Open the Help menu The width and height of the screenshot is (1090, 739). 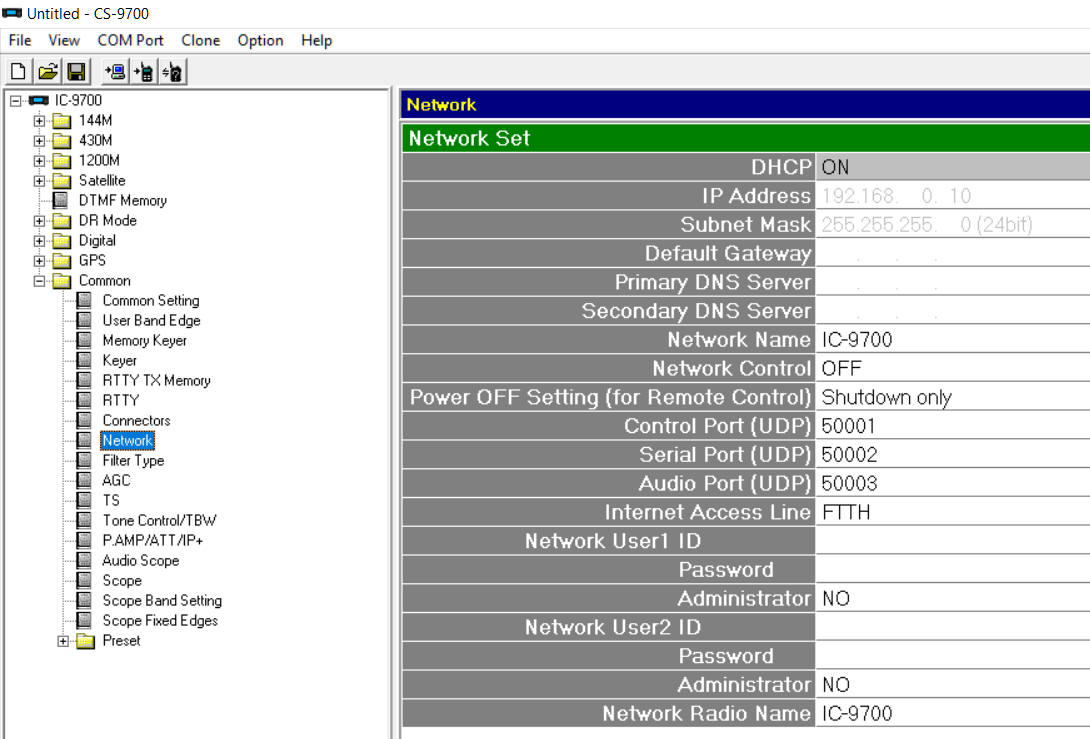pos(316,40)
